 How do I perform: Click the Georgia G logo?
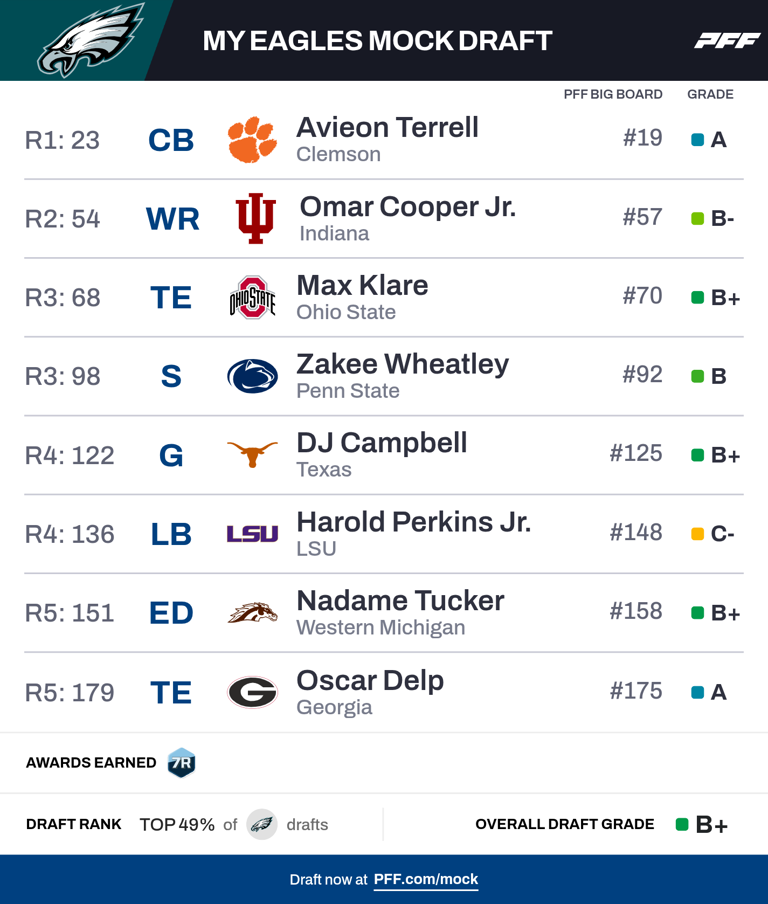point(252,692)
